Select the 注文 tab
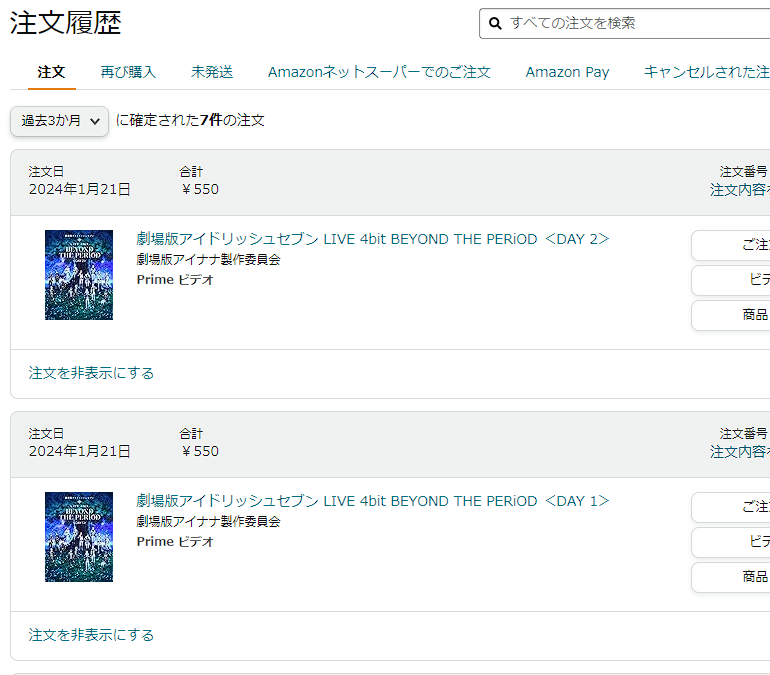Screen dimensions: 770x675 click(51, 72)
